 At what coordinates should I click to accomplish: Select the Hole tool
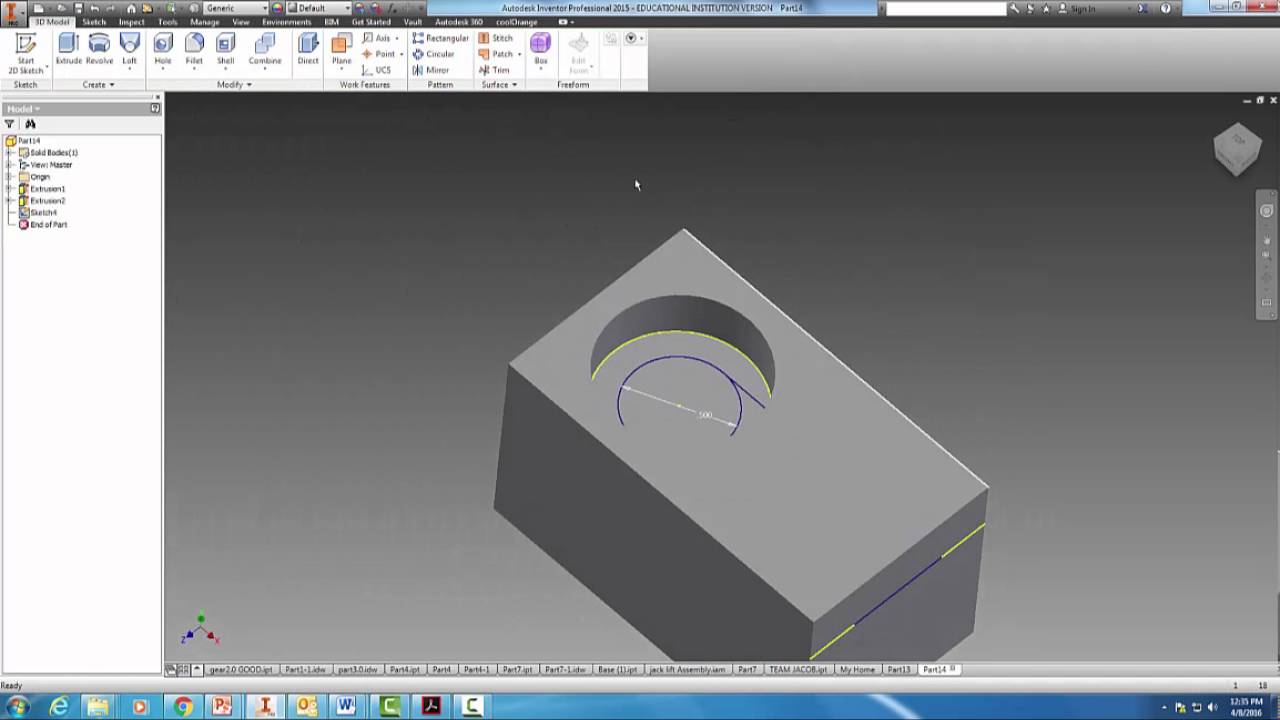(163, 49)
